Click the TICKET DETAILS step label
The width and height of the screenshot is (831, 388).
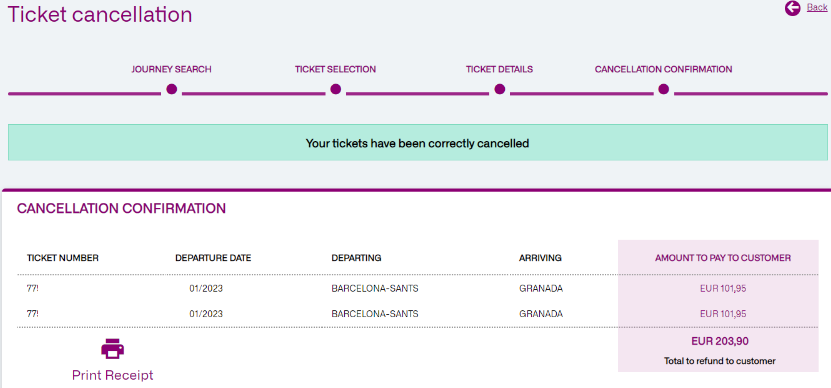(x=499, y=69)
